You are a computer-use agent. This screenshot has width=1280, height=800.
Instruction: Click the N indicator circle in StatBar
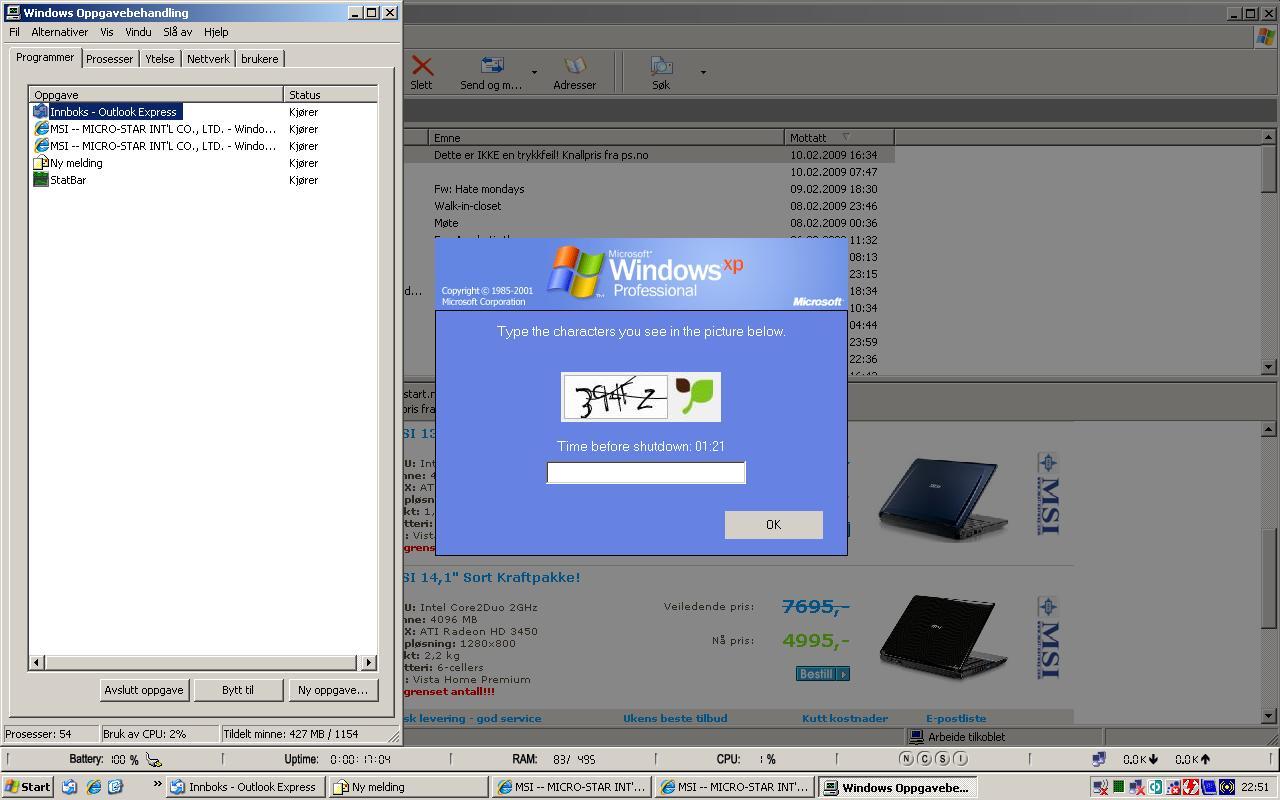907,759
